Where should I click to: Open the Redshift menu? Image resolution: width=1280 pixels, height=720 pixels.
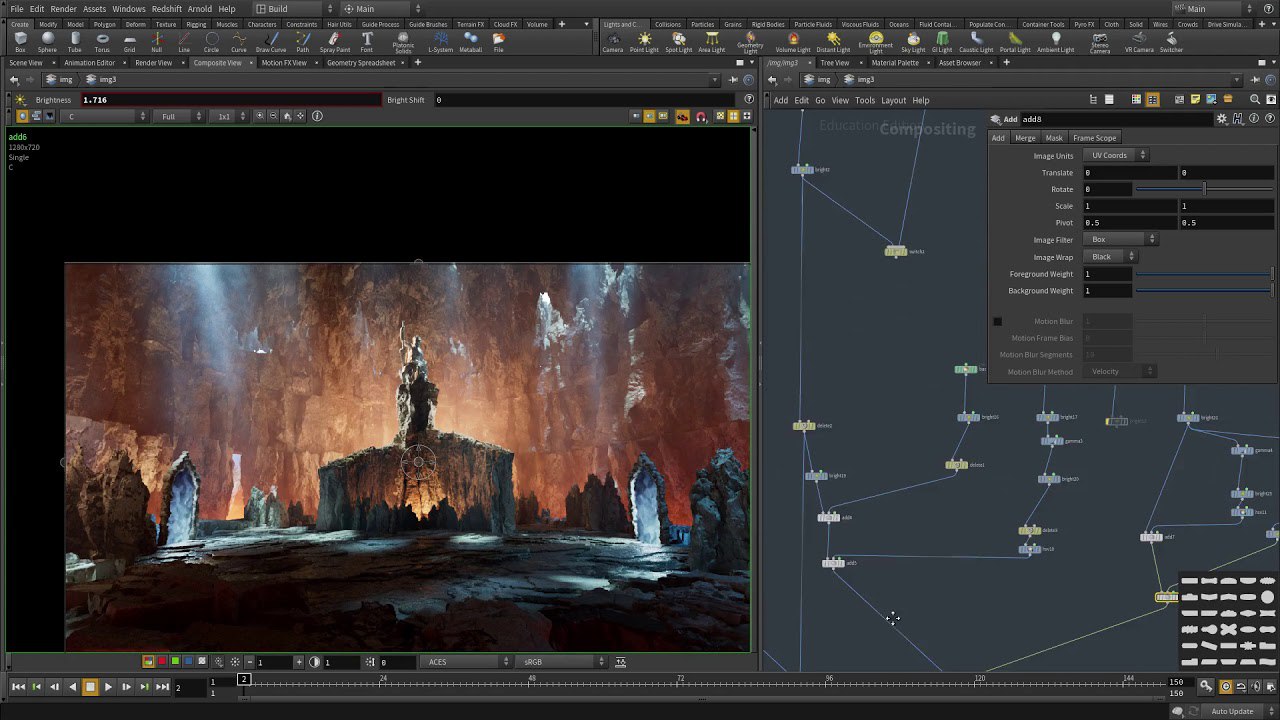point(167,9)
